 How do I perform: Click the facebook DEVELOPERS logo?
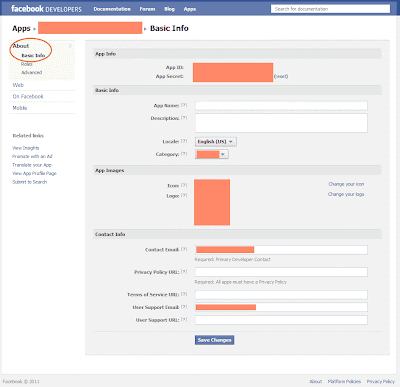46,9
